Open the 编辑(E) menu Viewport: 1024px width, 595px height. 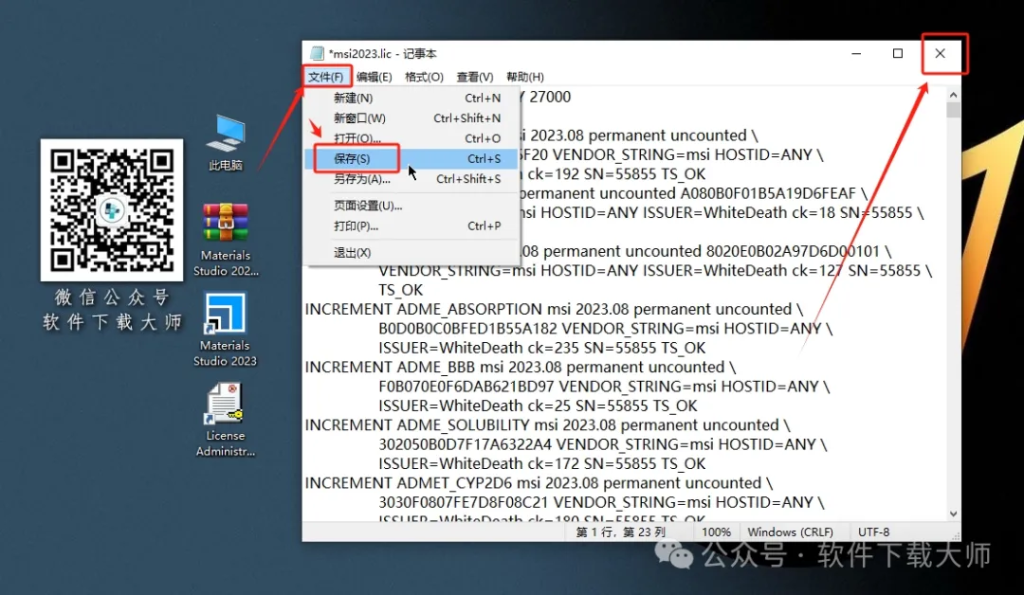[375, 76]
